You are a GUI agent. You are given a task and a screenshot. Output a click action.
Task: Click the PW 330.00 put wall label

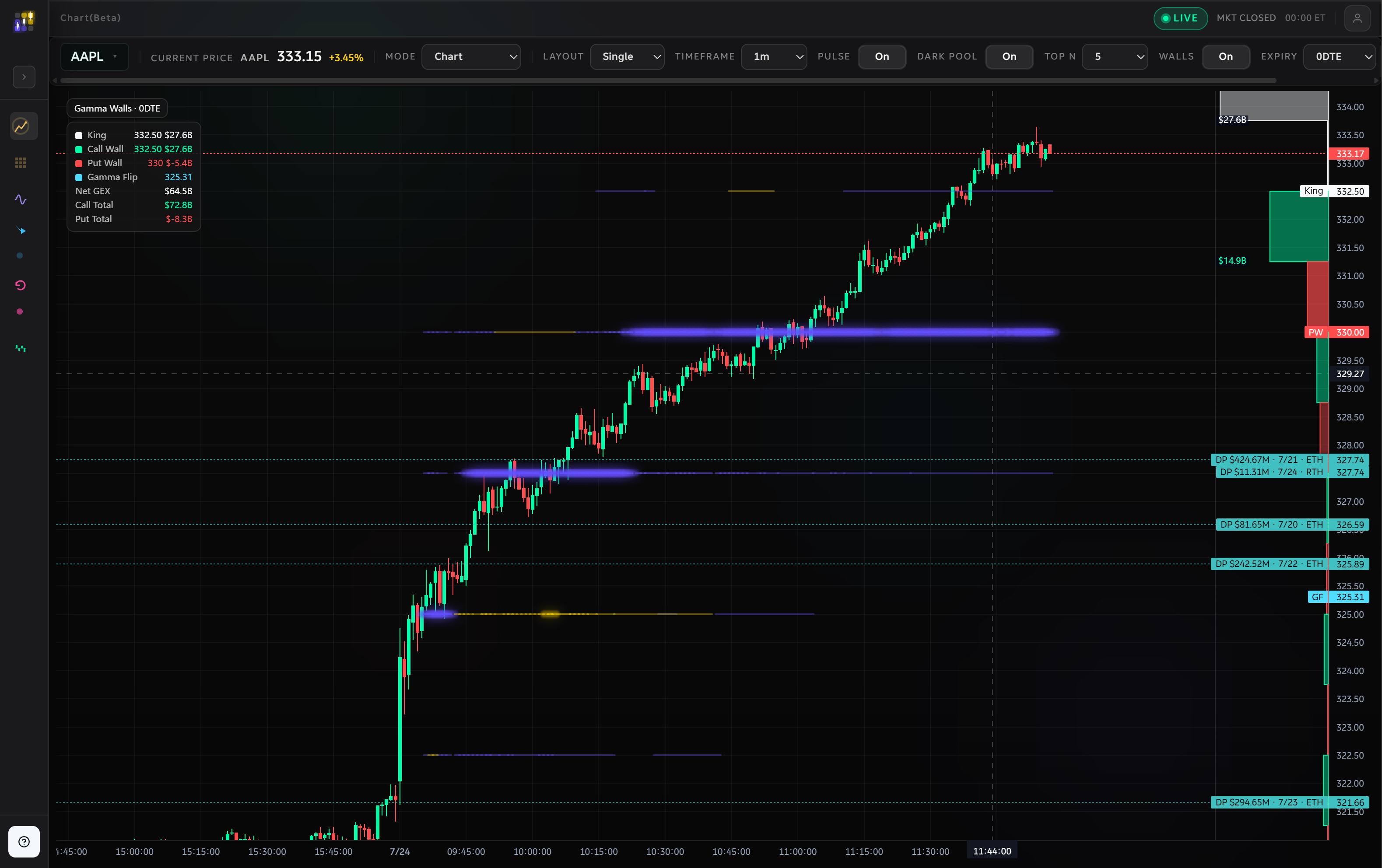pyautogui.click(x=1336, y=333)
